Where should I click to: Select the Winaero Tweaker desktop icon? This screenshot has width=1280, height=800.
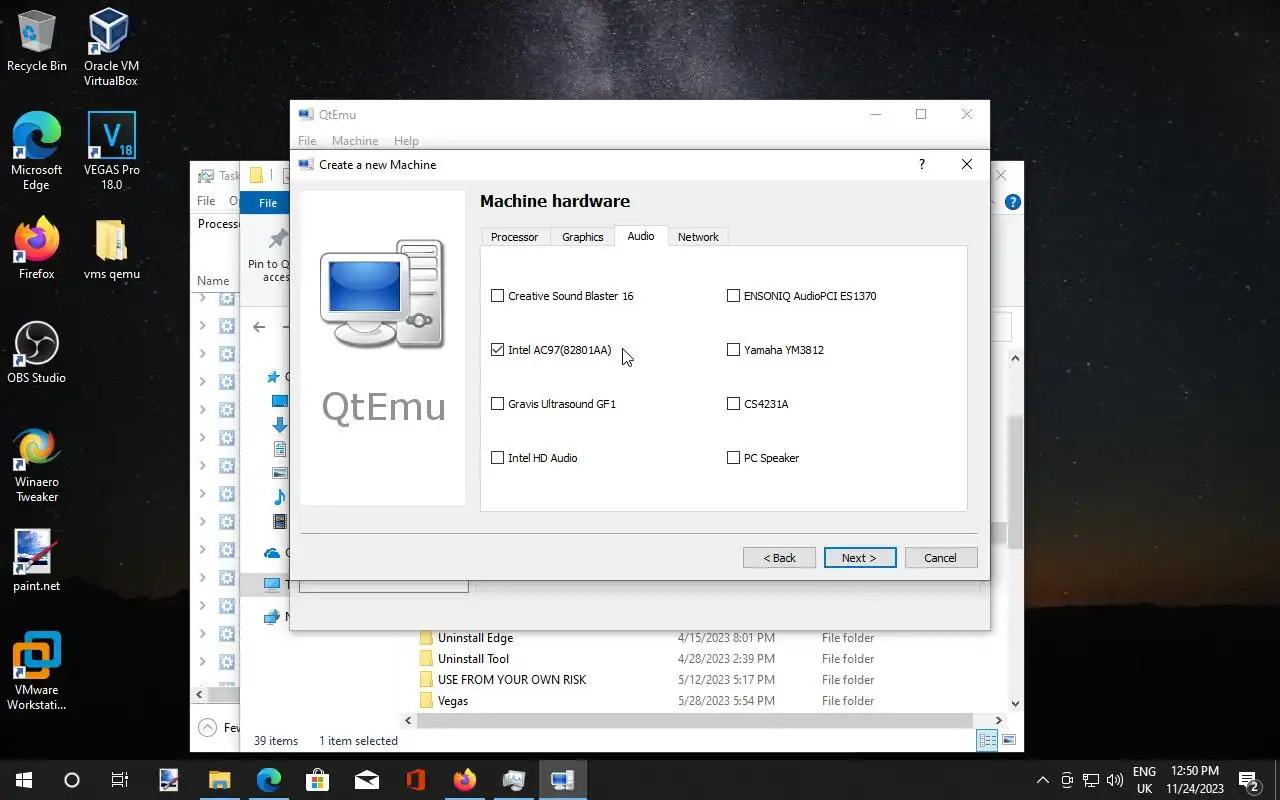pos(37,465)
